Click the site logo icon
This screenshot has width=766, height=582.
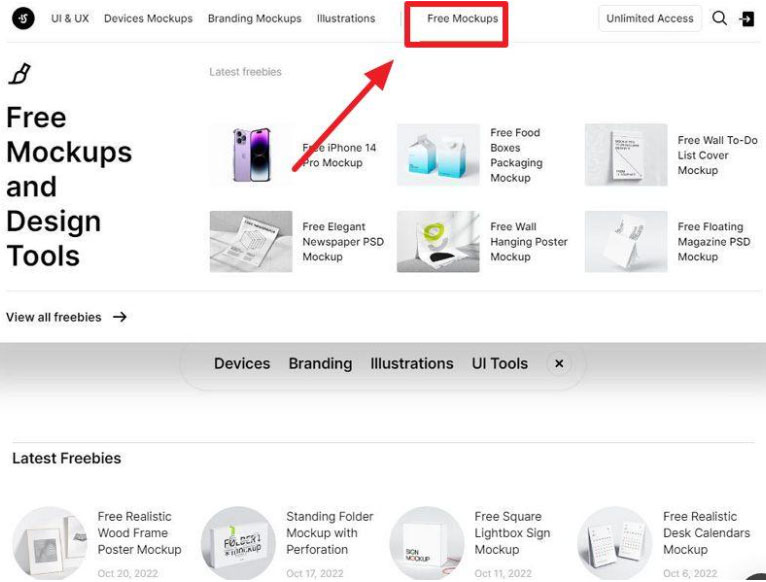(22, 19)
